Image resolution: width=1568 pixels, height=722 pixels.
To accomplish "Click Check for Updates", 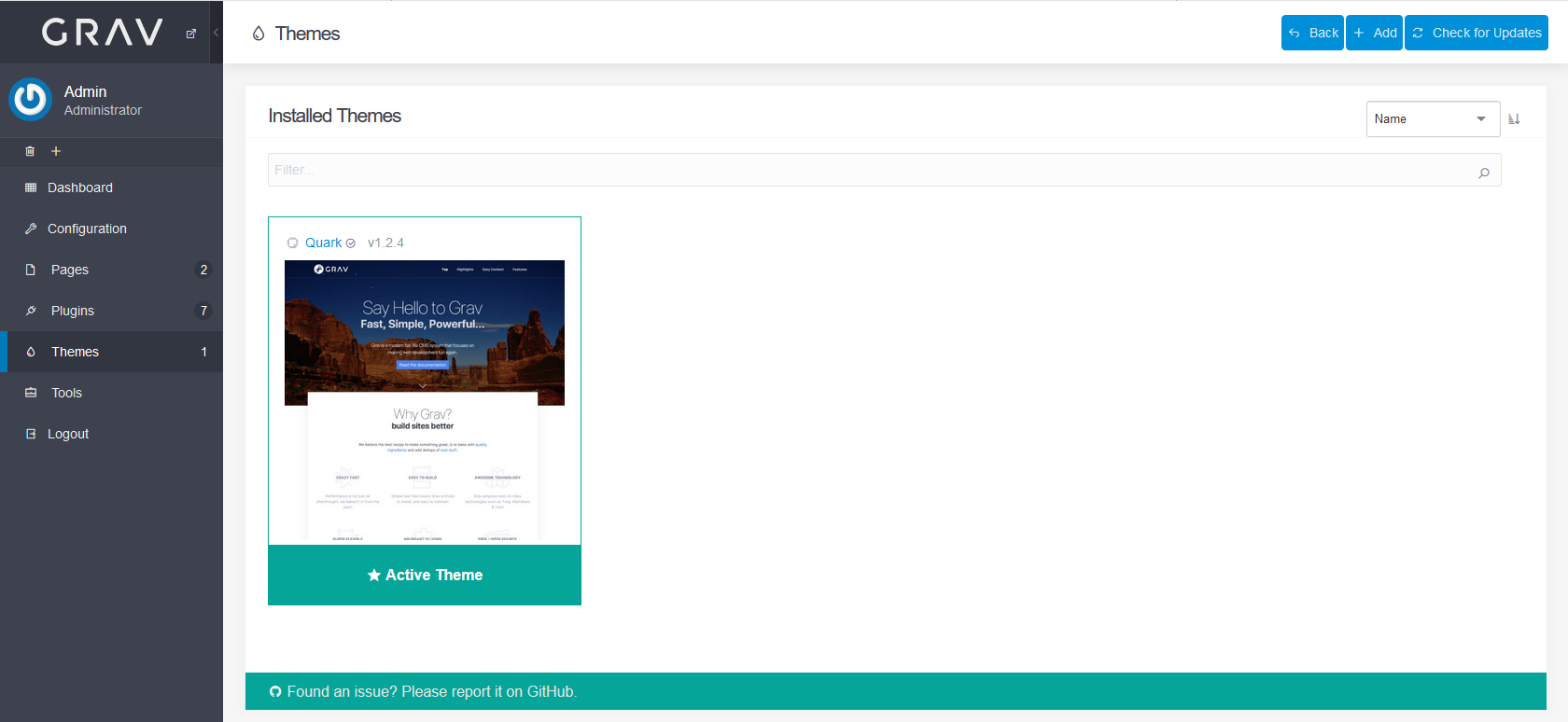I will tap(1477, 33).
